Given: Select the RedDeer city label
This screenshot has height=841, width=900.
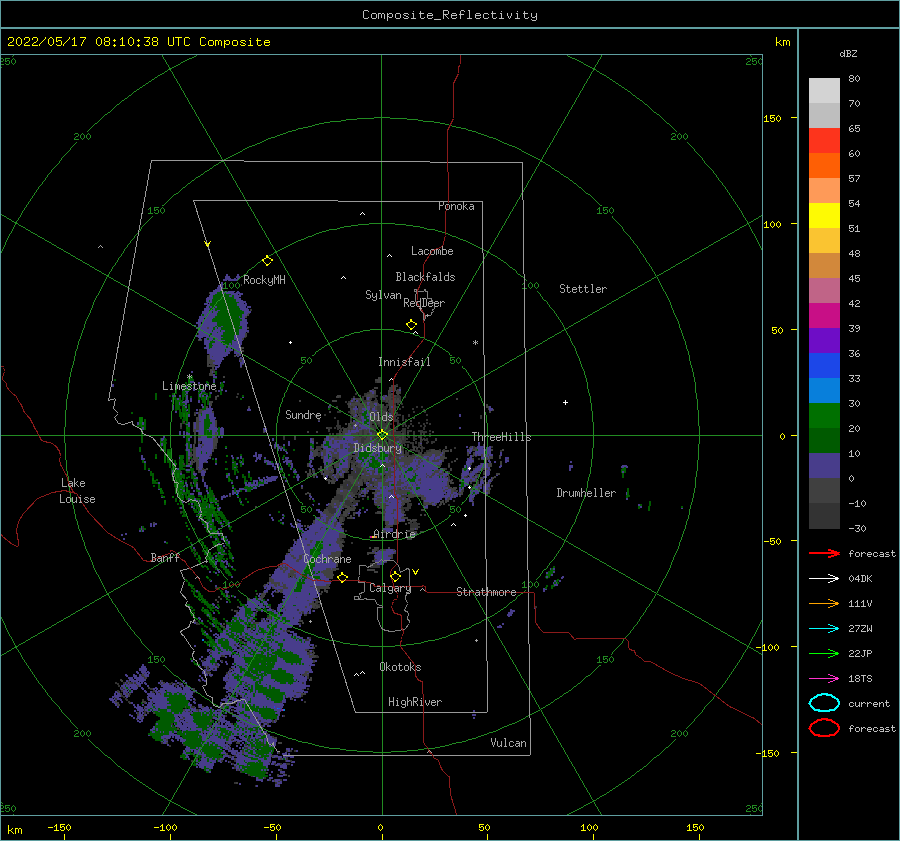Looking at the screenshot, I should click(424, 303).
